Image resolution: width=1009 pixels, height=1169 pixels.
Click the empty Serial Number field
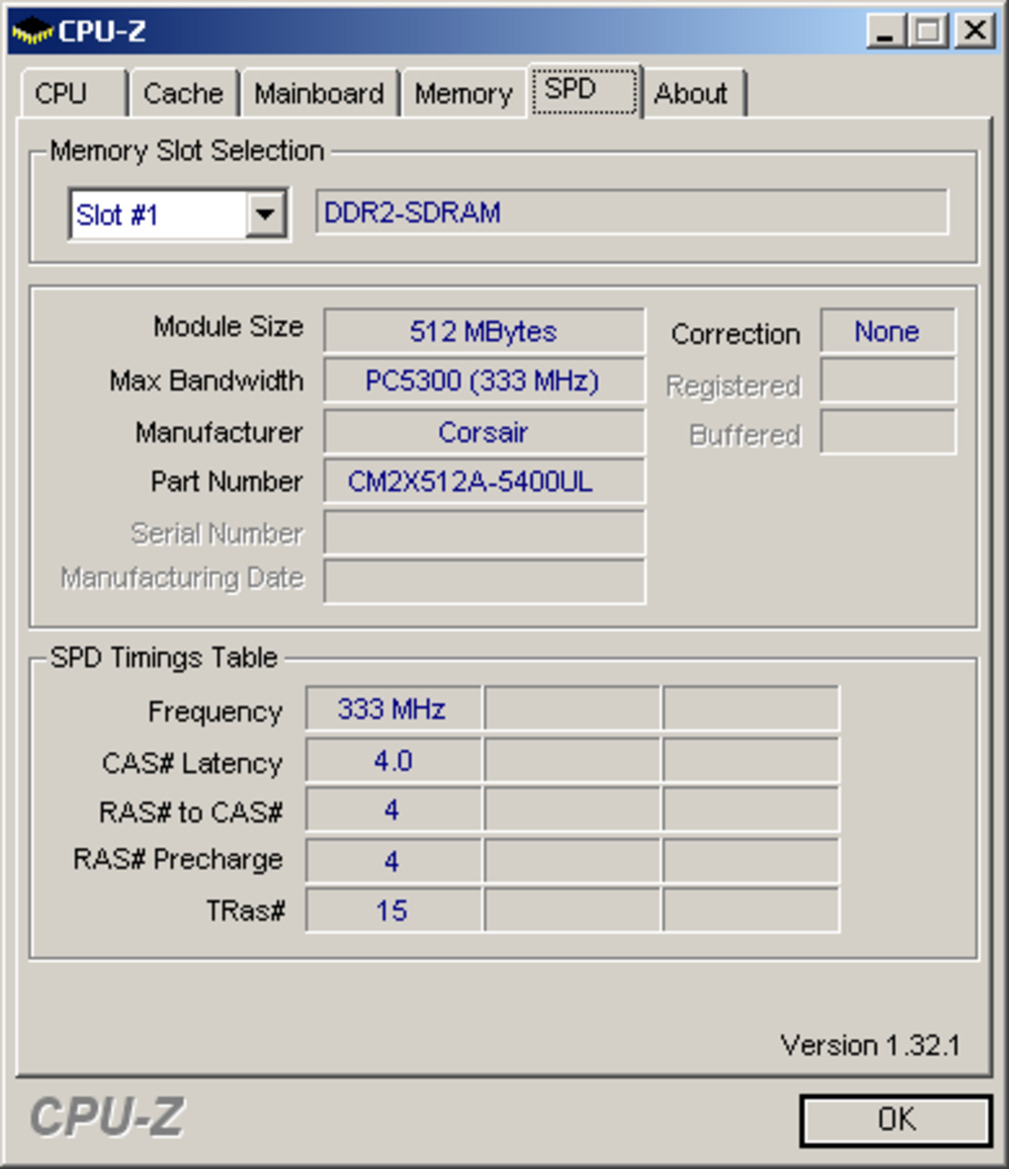click(484, 532)
